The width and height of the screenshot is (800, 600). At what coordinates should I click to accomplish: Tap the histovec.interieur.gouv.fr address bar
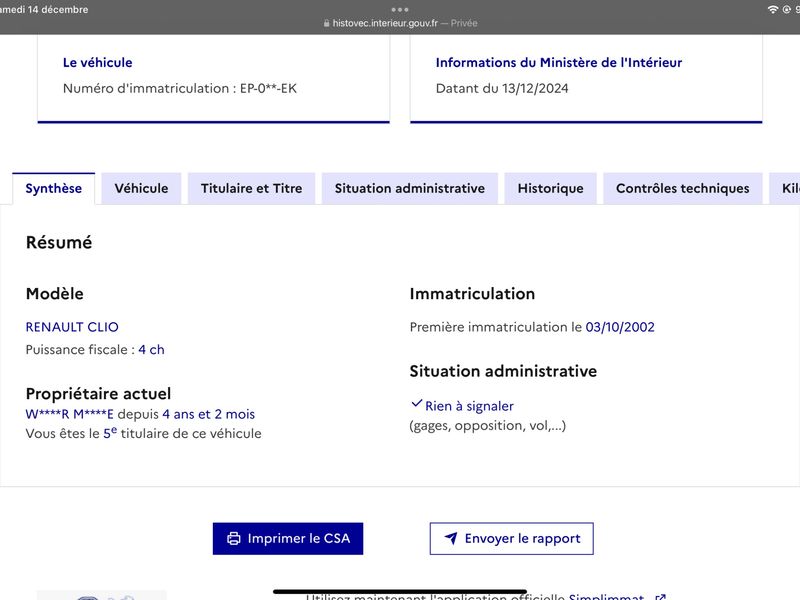385,23
